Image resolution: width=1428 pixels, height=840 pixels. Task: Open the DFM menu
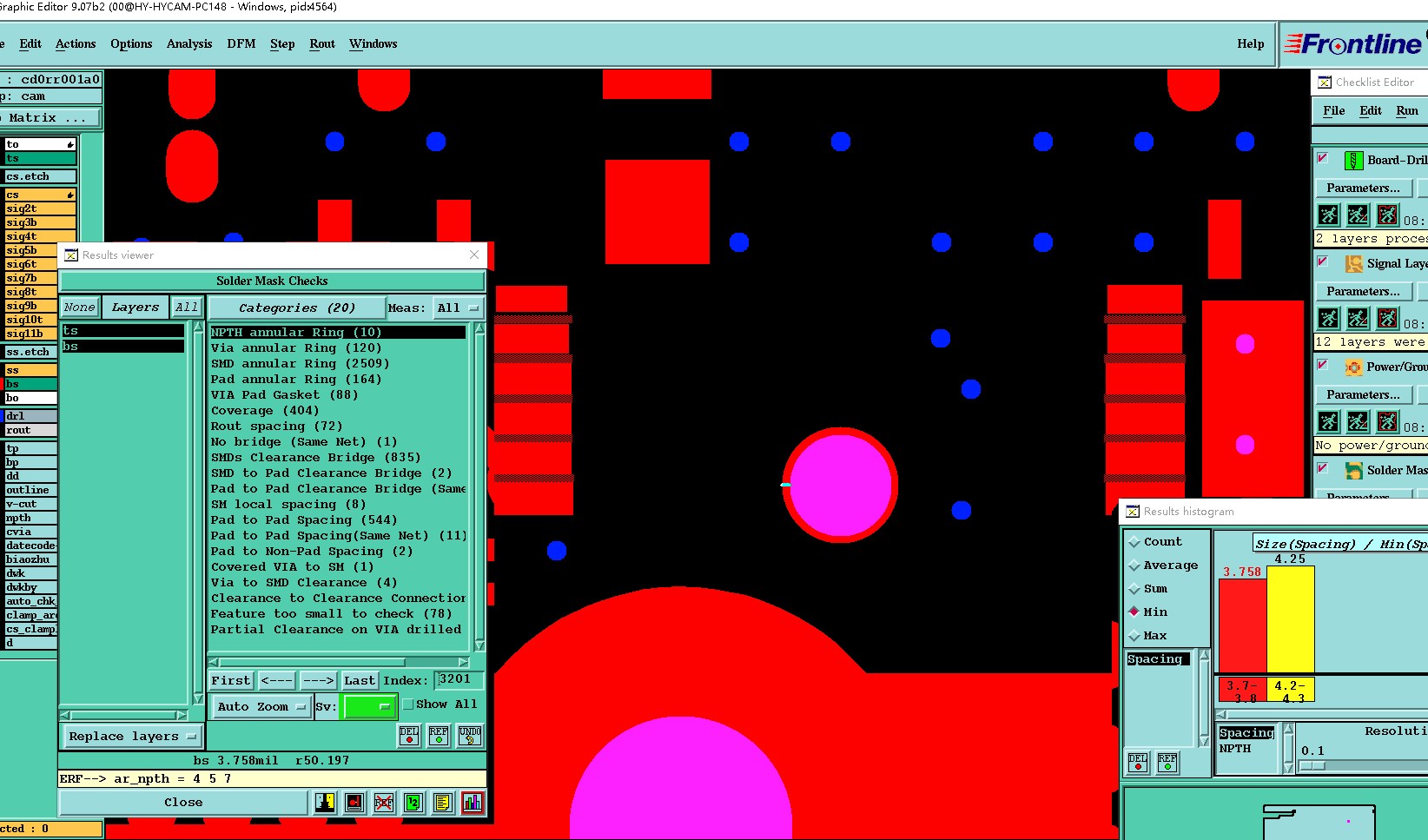tap(241, 43)
